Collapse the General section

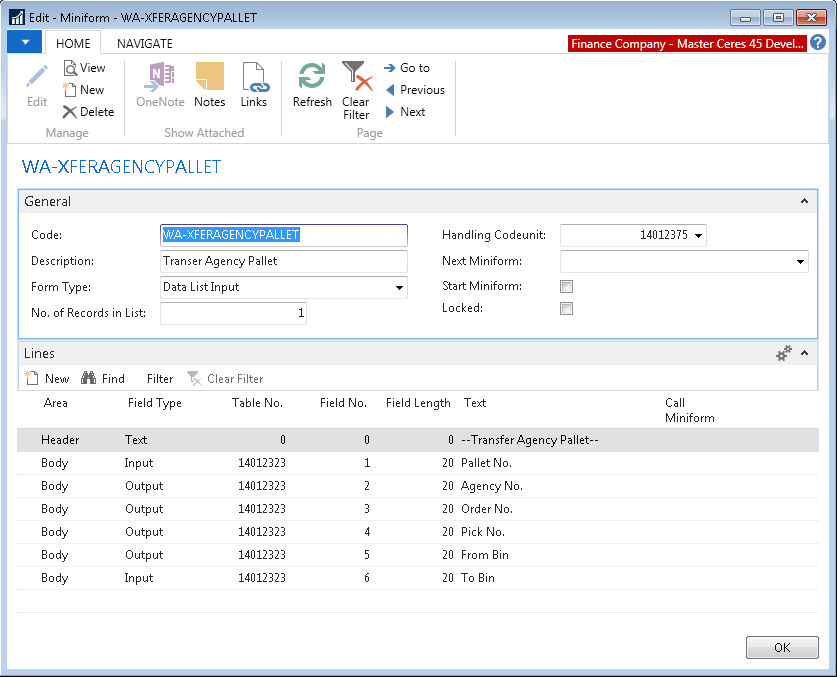point(804,202)
